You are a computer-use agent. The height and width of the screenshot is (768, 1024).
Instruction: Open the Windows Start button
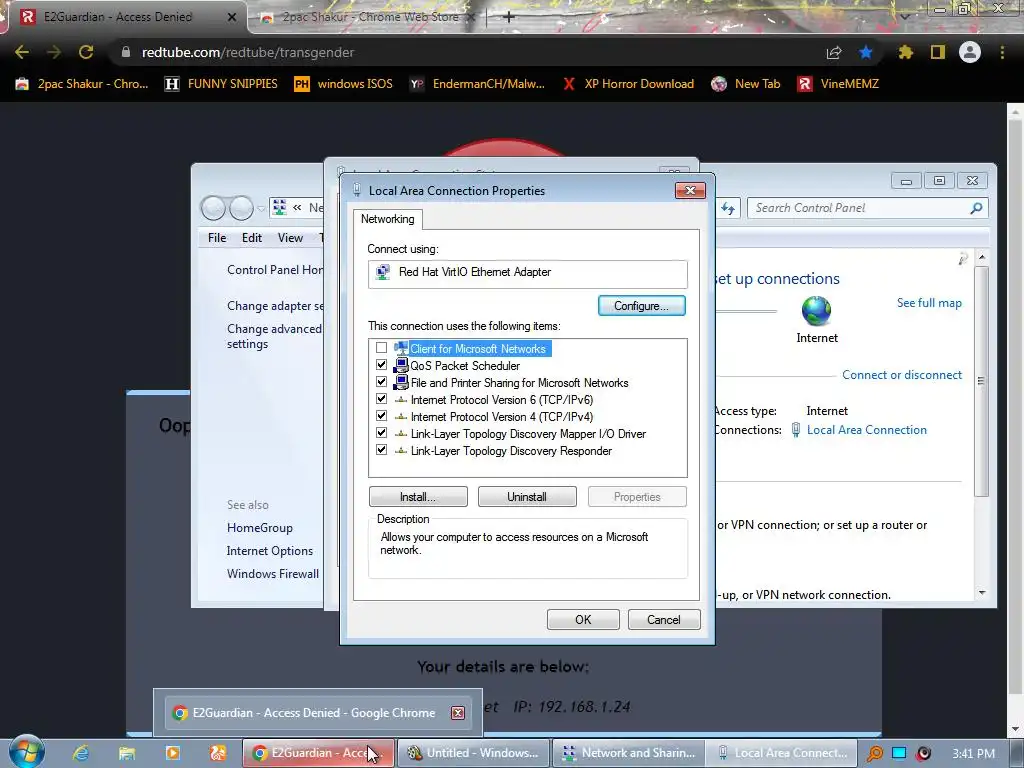27,751
